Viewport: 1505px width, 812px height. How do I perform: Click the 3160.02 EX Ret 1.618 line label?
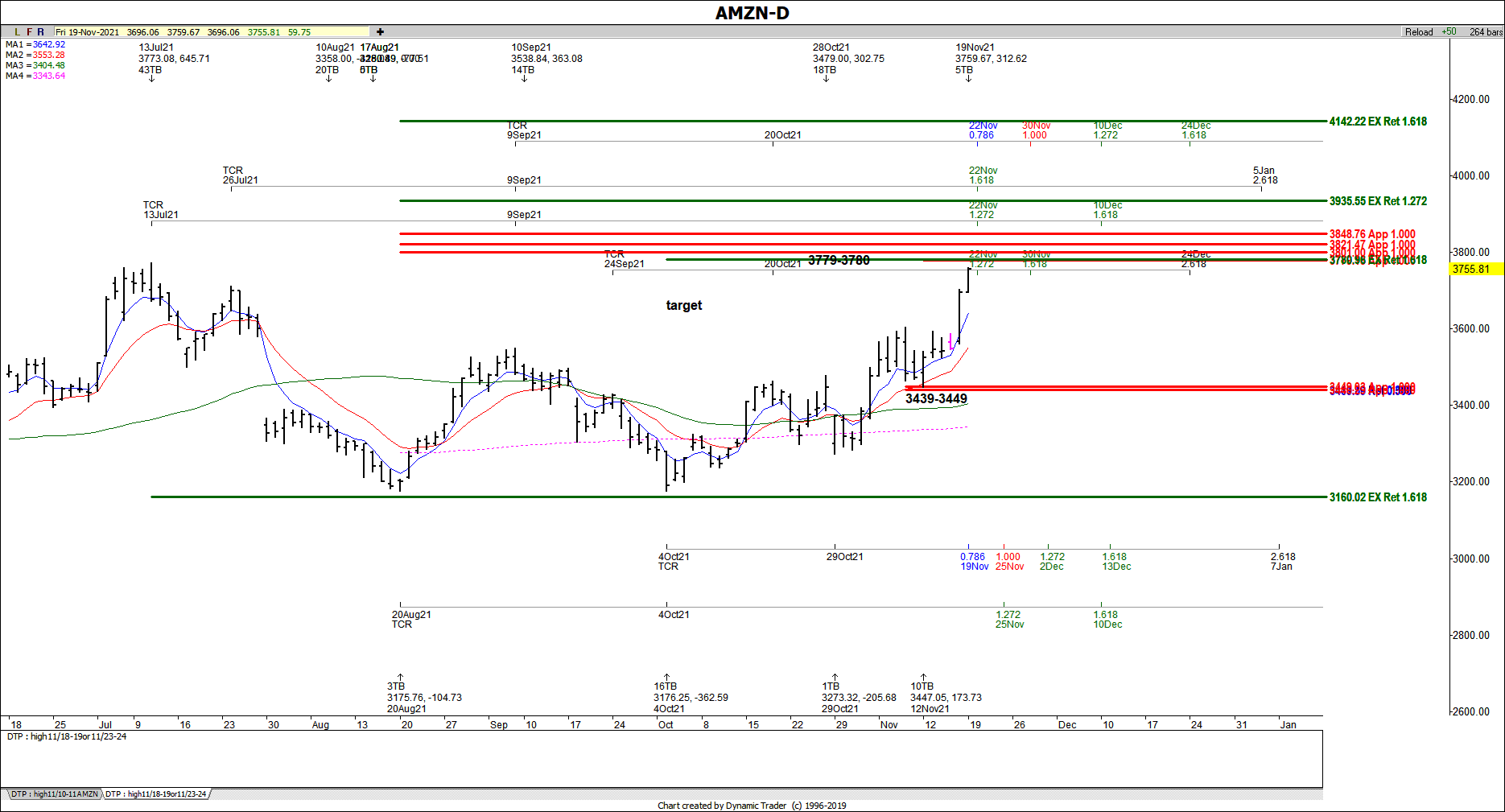coord(1378,497)
